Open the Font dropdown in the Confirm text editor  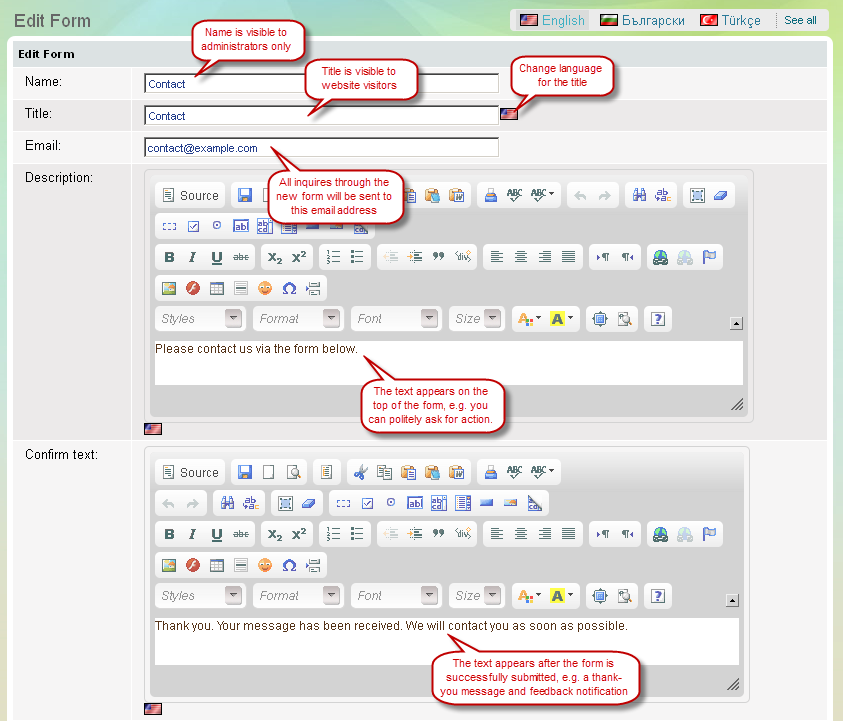coord(396,596)
